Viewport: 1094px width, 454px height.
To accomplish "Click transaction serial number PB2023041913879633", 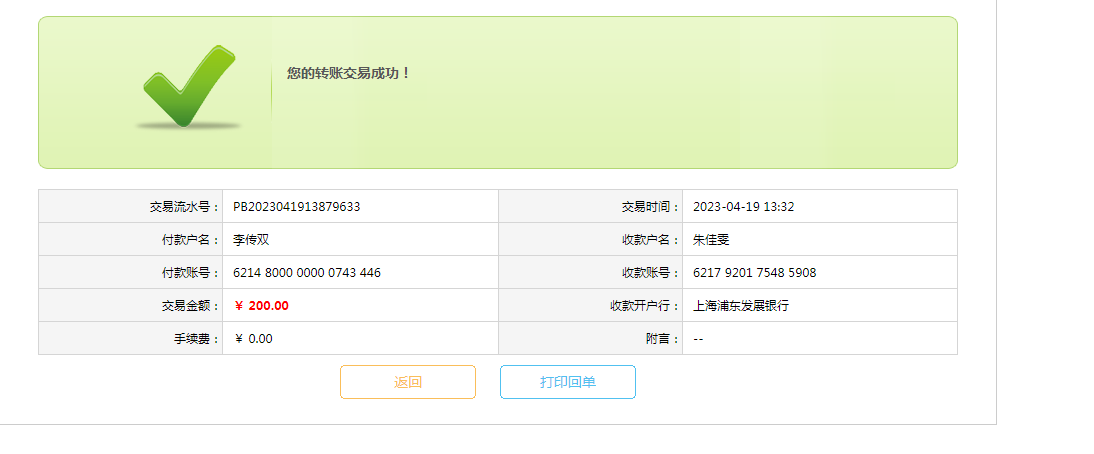I will point(297,207).
